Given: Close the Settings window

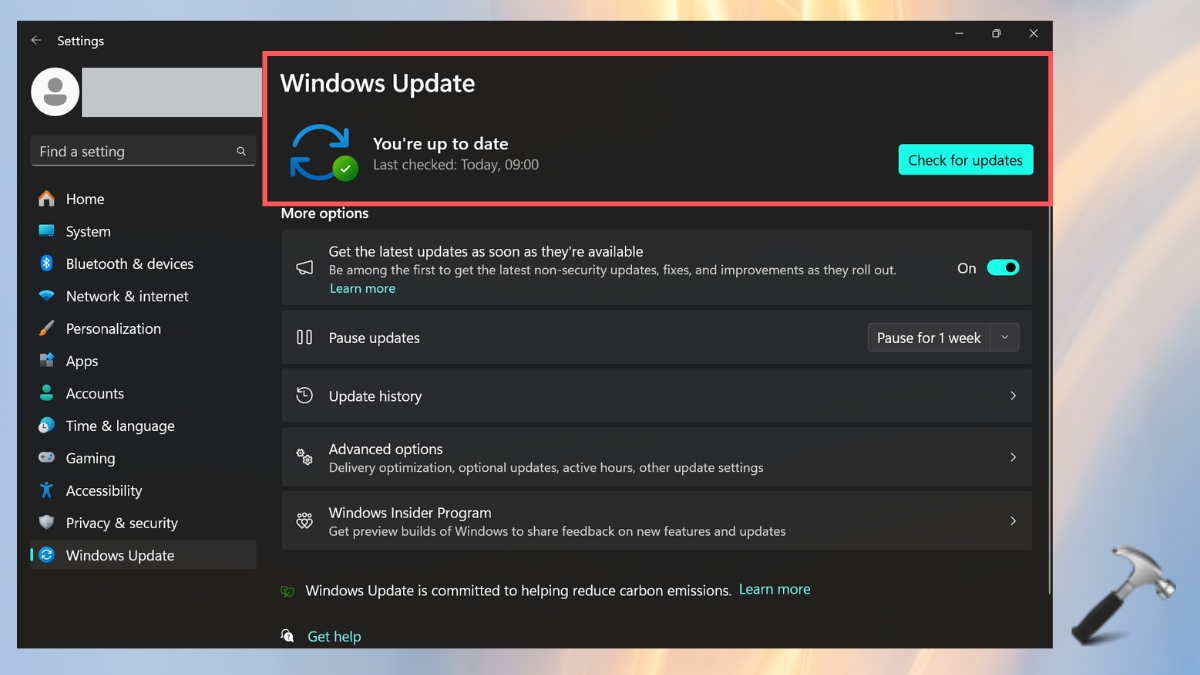Looking at the screenshot, I should 1033,34.
